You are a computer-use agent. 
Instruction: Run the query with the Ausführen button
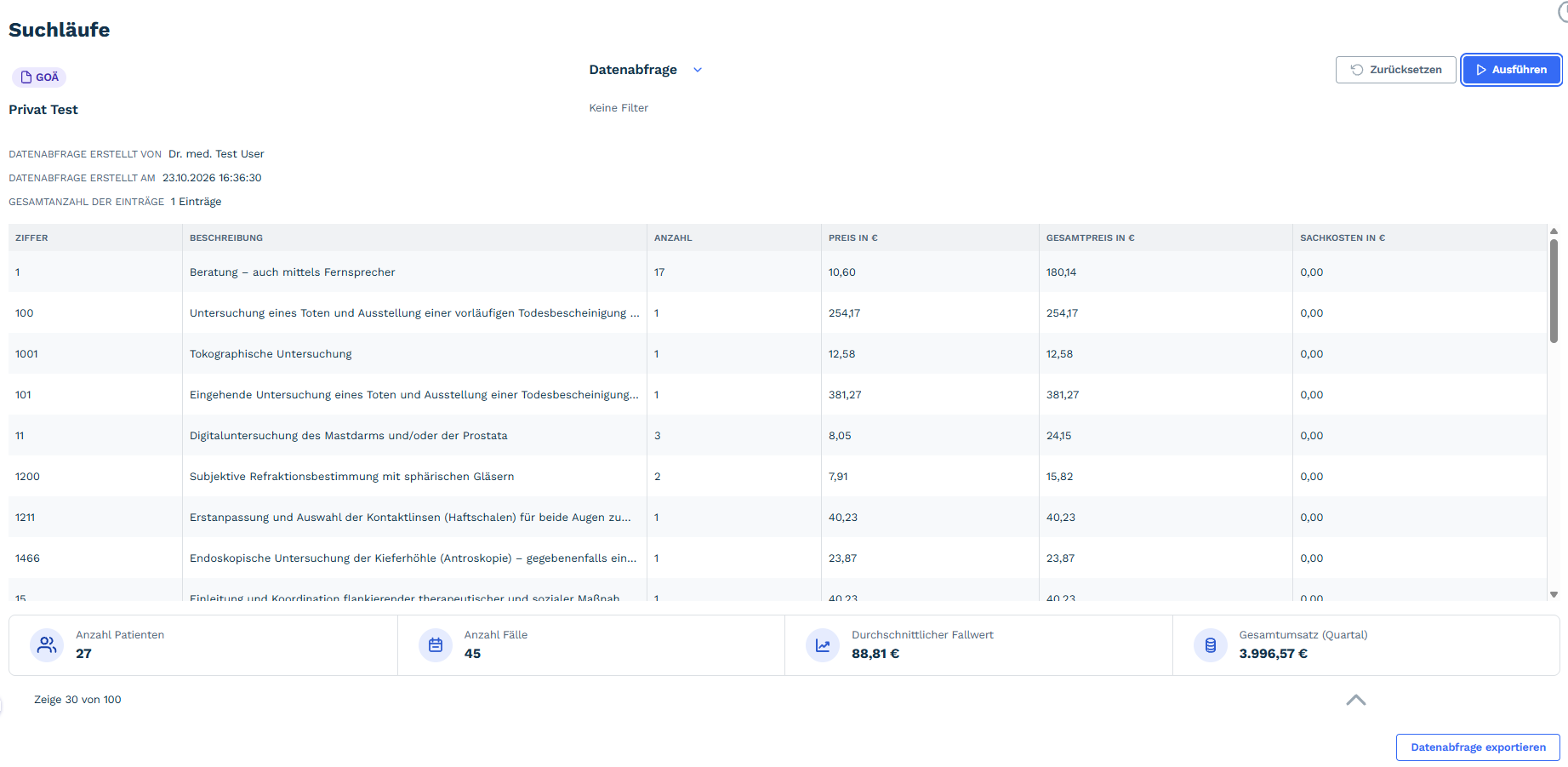coord(1511,70)
